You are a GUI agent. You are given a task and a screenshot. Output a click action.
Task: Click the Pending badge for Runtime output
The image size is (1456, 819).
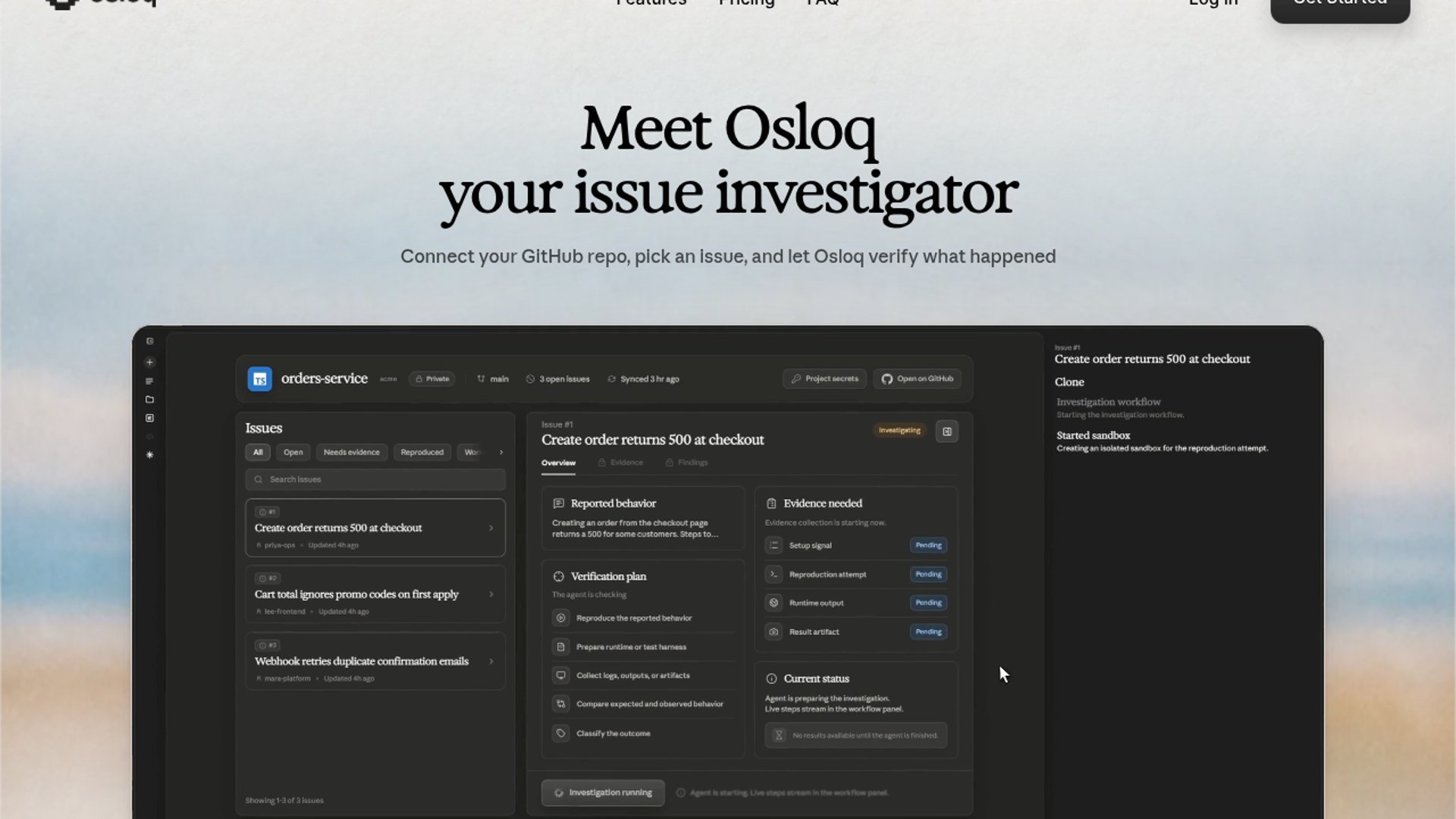[x=928, y=603]
